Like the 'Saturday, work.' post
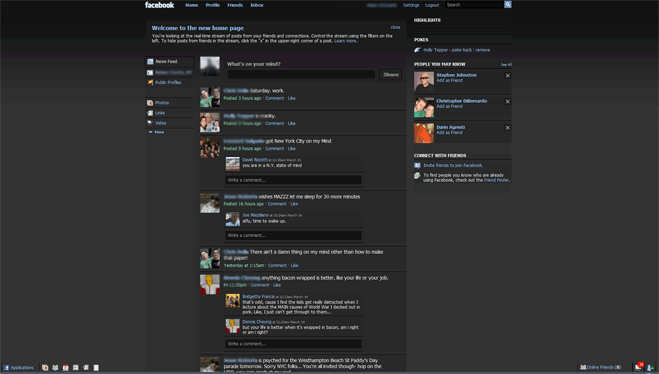 tap(292, 98)
